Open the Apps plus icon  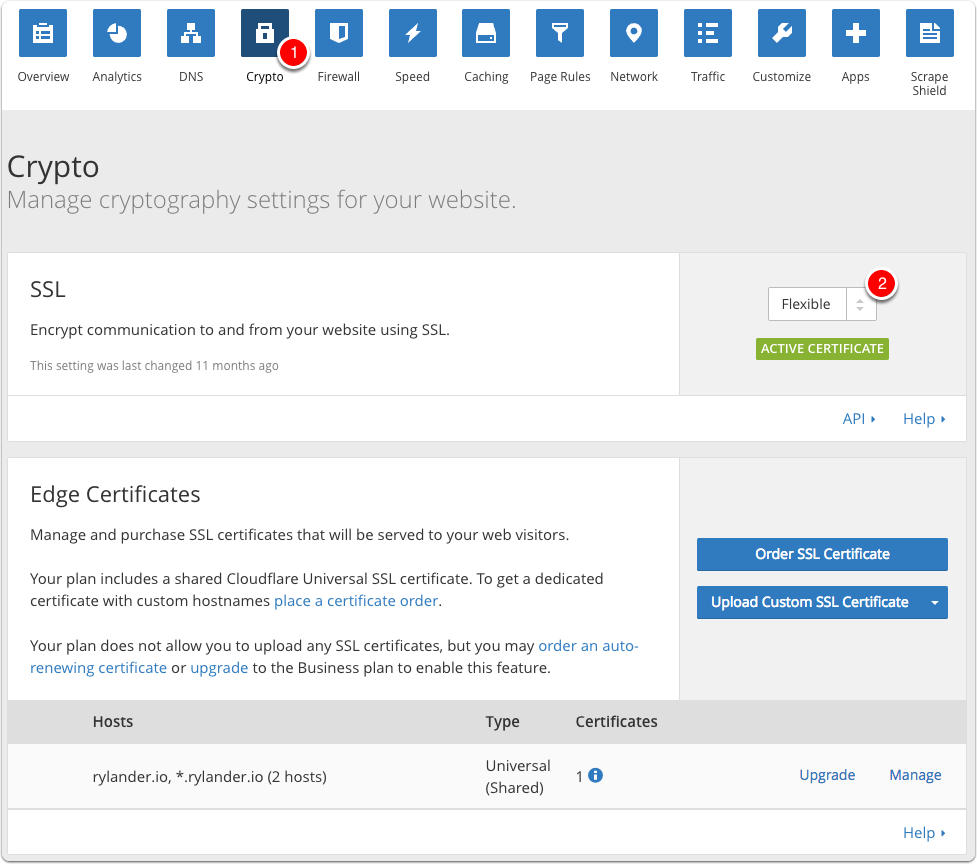click(855, 33)
